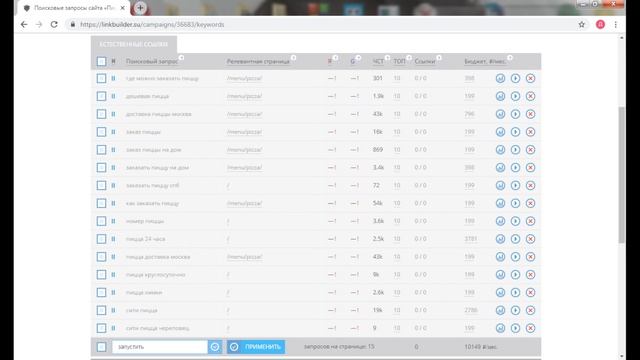Image resolution: width=640 pixels, height=360 pixels.
Task: Tick the checkbox for 'номер пиццы'
Action: click(101, 221)
